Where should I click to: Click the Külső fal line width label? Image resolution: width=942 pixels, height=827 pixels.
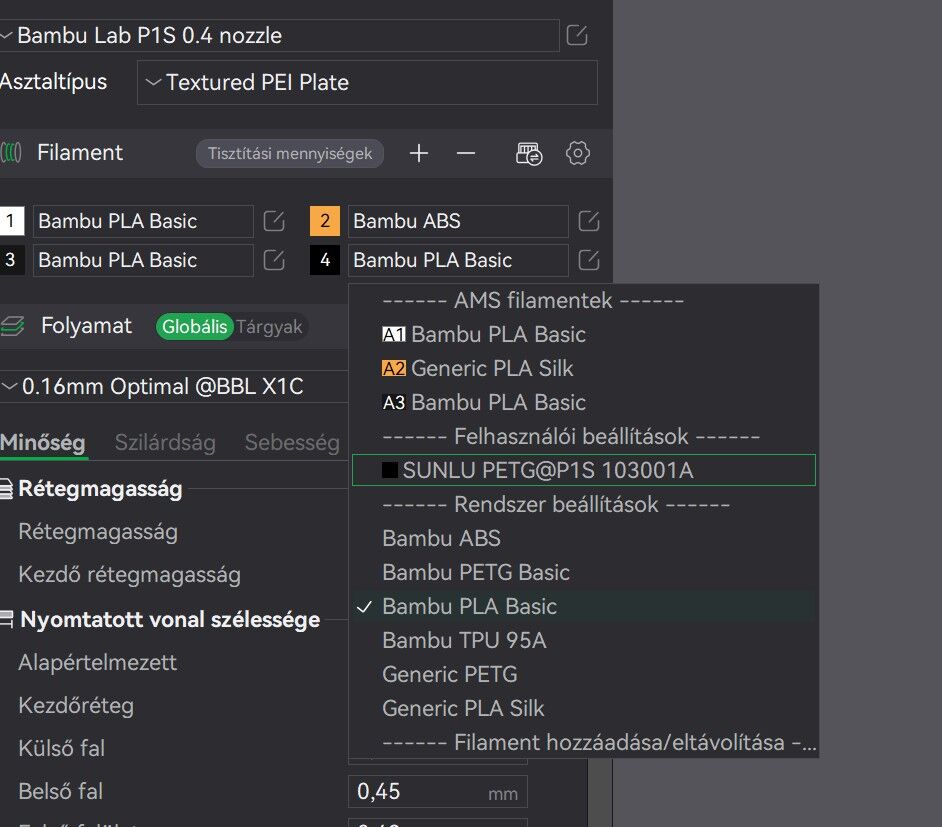pyautogui.click(x=61, y=748)
